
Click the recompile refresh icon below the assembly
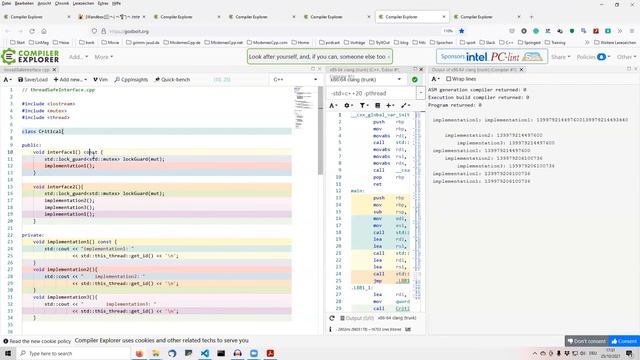click(332, 318)
